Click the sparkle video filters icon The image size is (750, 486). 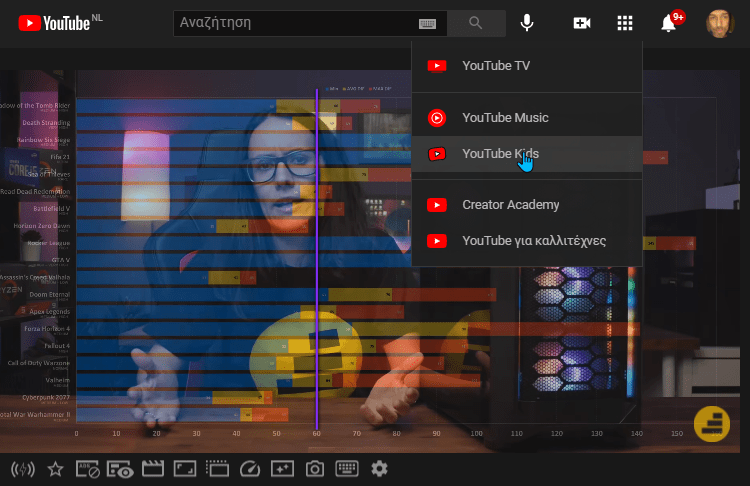[x=282, y=469]
